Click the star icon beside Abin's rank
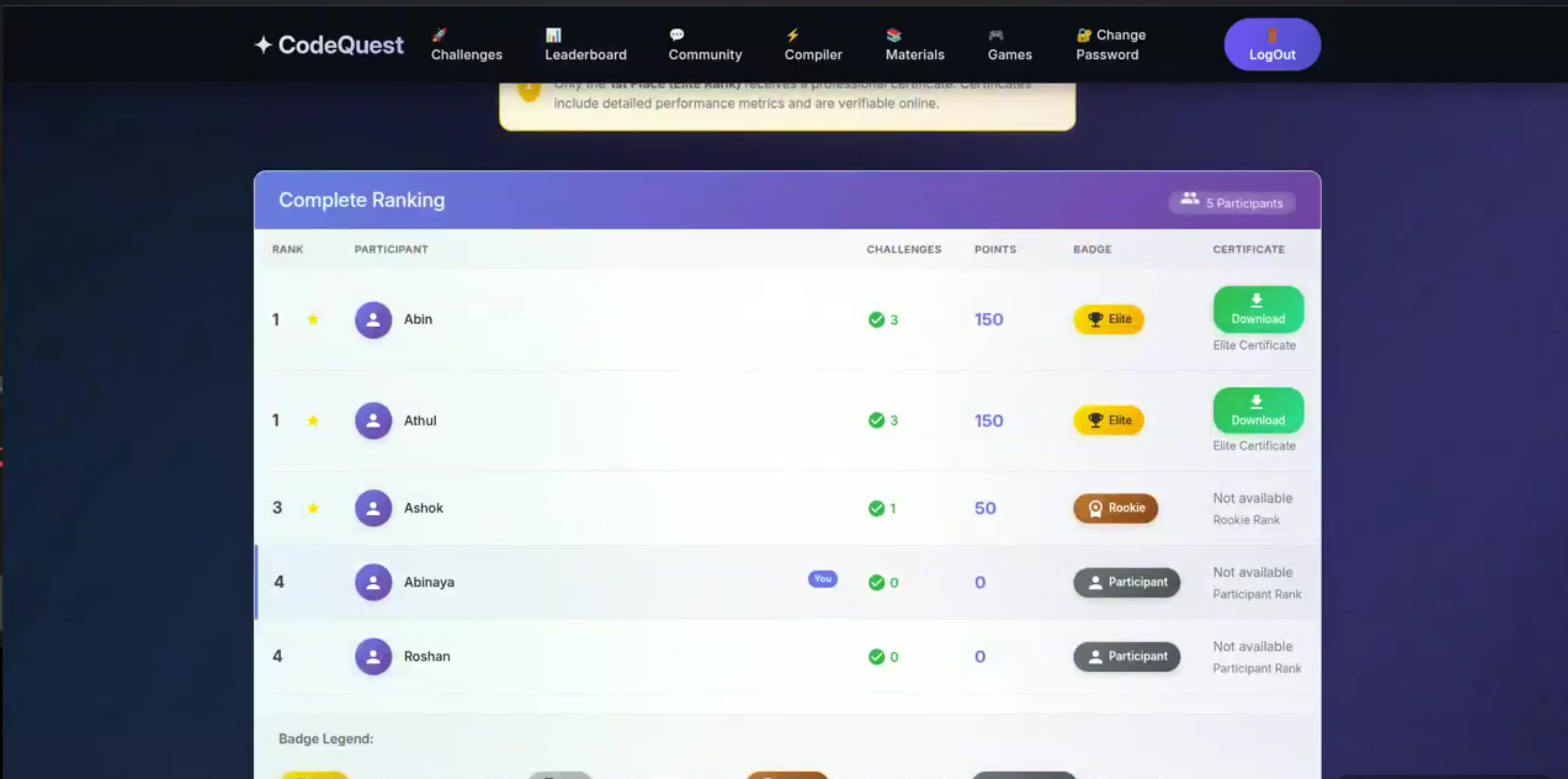 [313, 319]
